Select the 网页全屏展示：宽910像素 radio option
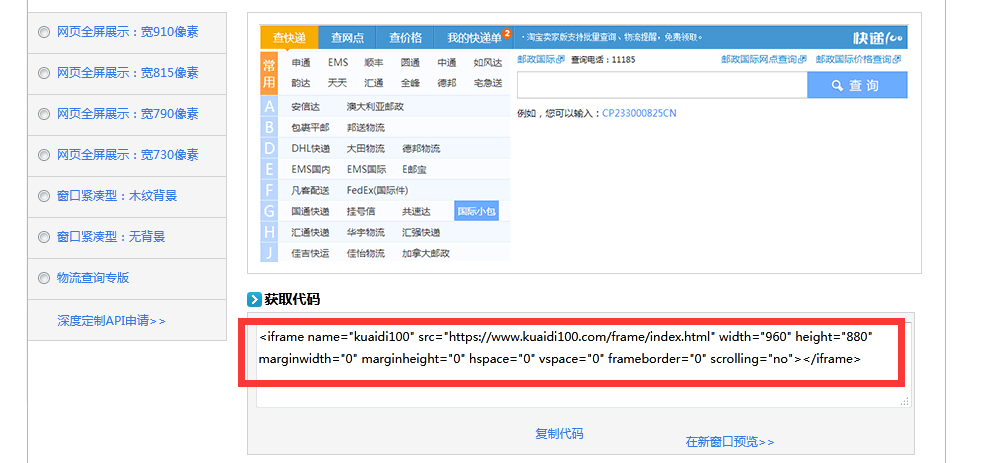 pyautogui.click(x=43, y=31)
